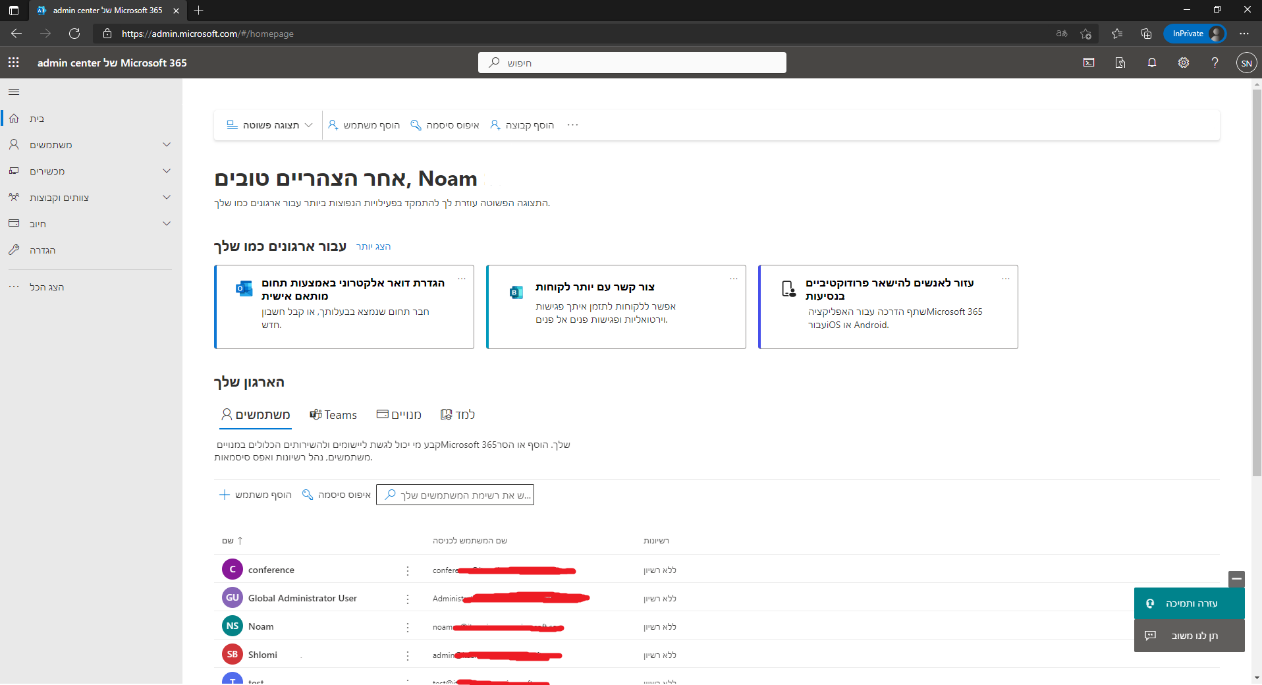Screen dimensions: 1262x685
Task: Open the connect with customers card
Action: [x=616, y=307]
